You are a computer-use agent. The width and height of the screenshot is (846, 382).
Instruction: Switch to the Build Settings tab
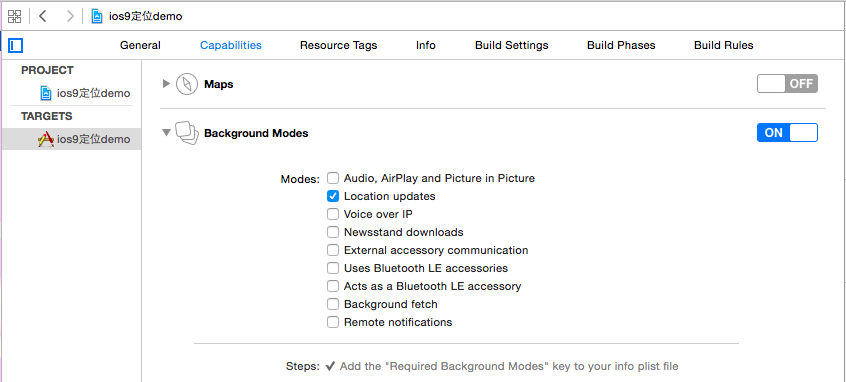tap(511, 45)
